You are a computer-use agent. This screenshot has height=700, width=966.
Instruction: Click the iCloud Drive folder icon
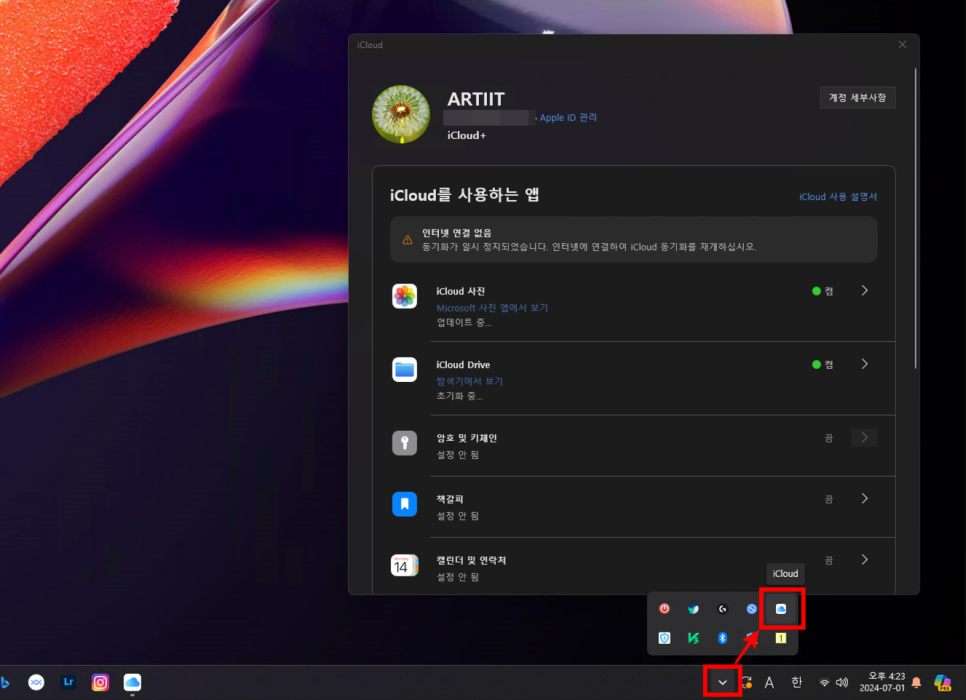tap(404, 370)
